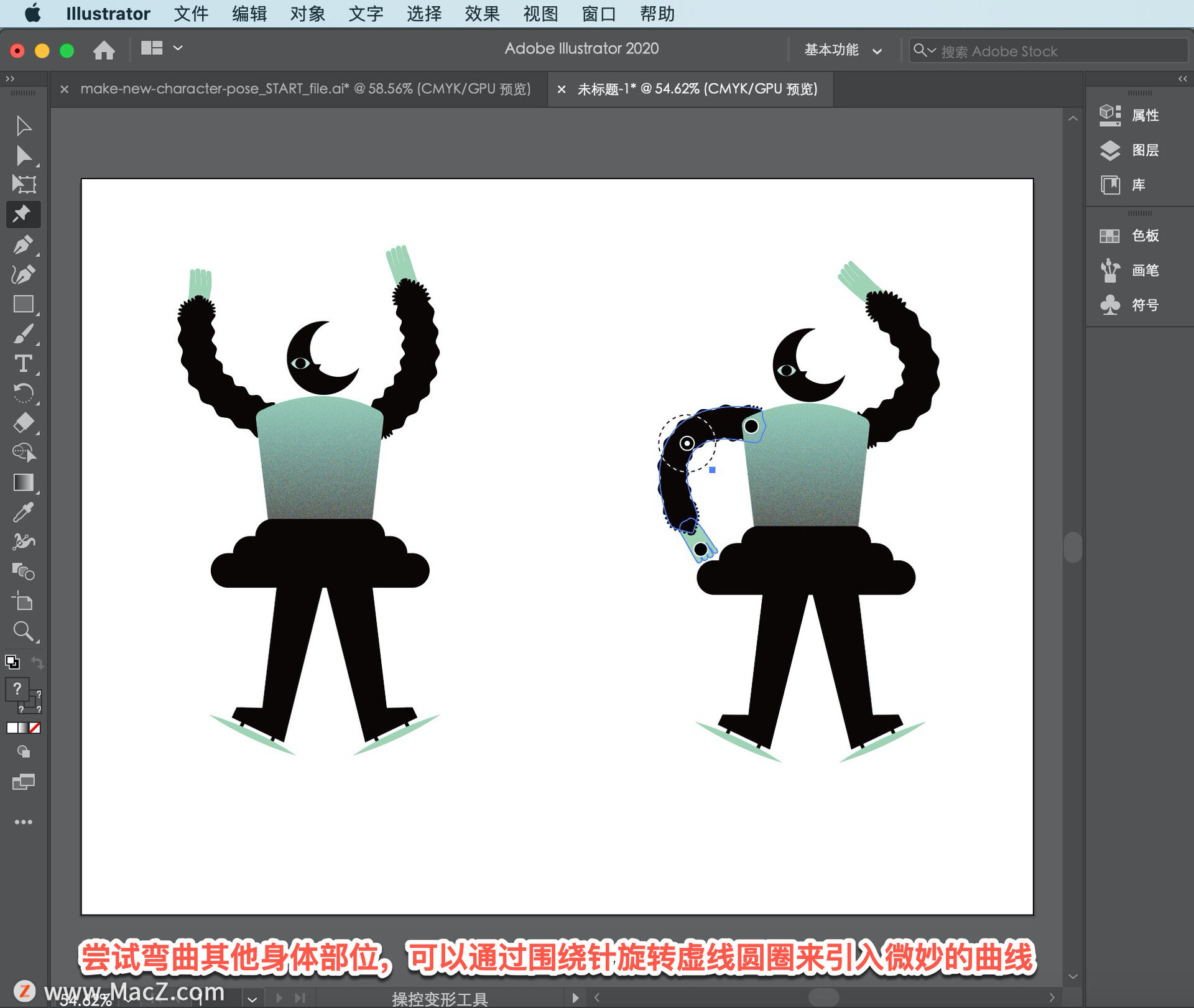
Task: Select the Direct Selection tool
Action: [x=24, y=155]
